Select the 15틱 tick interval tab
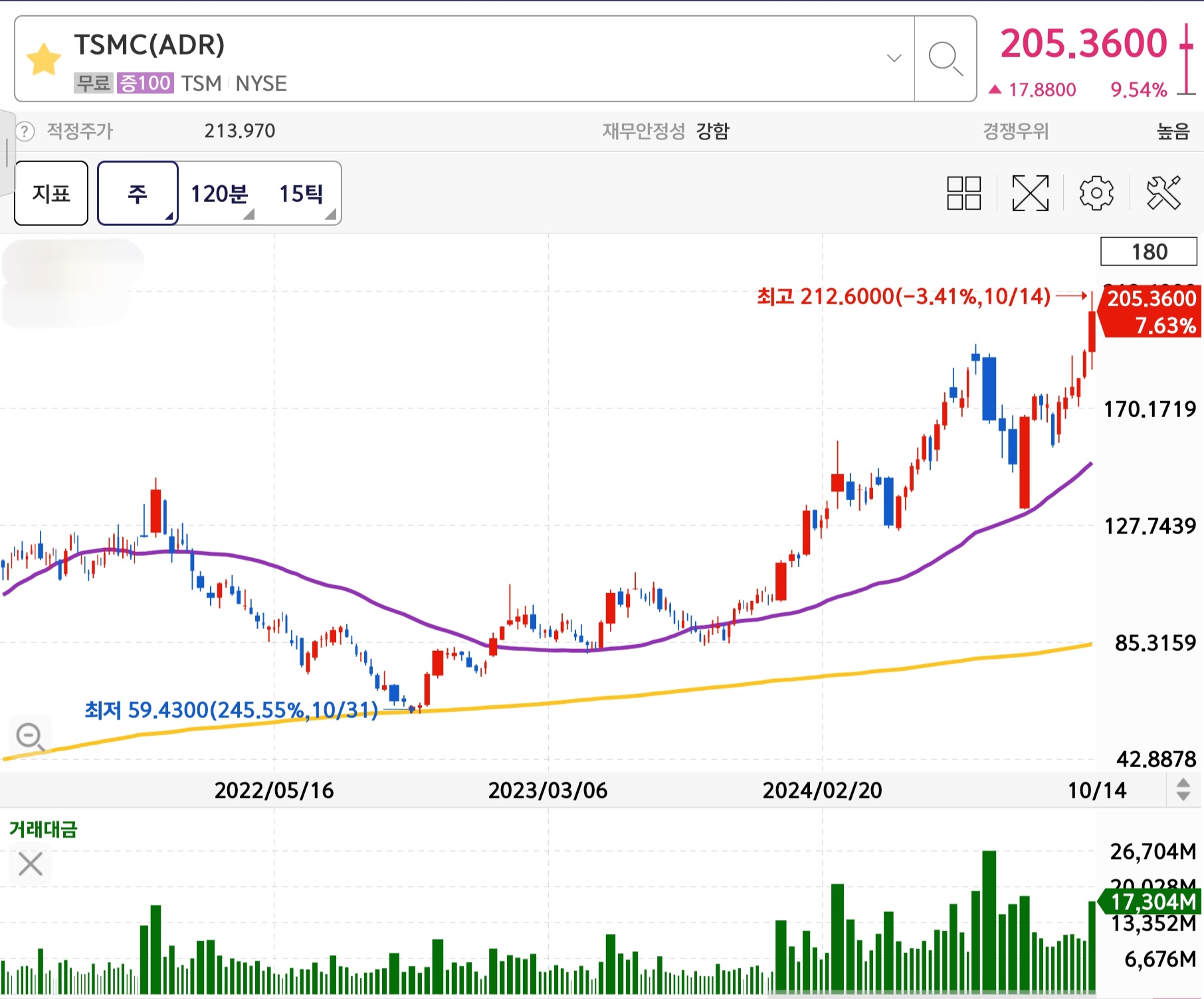The image size is (1204, 999). tap(301, 193)
